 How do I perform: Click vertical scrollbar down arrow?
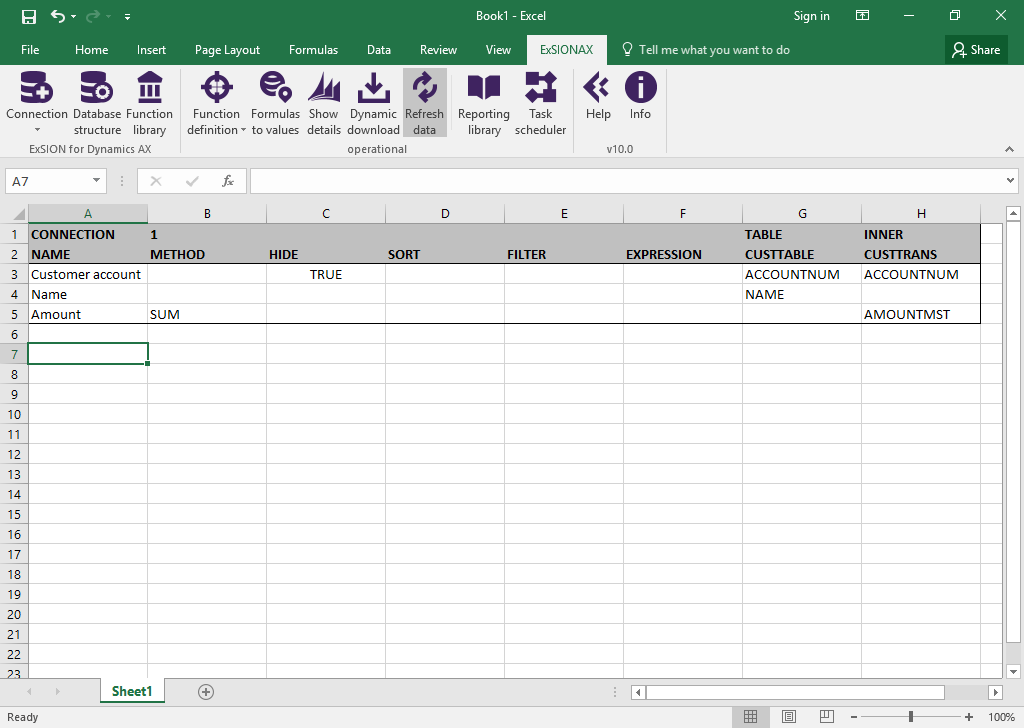pyautogui.click(x=1013, y=671)
